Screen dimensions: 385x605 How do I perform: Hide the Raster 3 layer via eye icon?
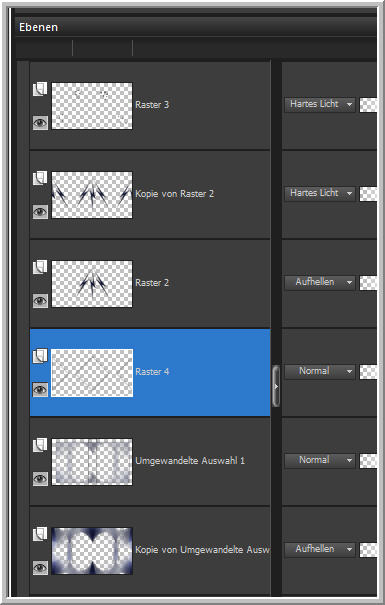[x=40, y=123]
